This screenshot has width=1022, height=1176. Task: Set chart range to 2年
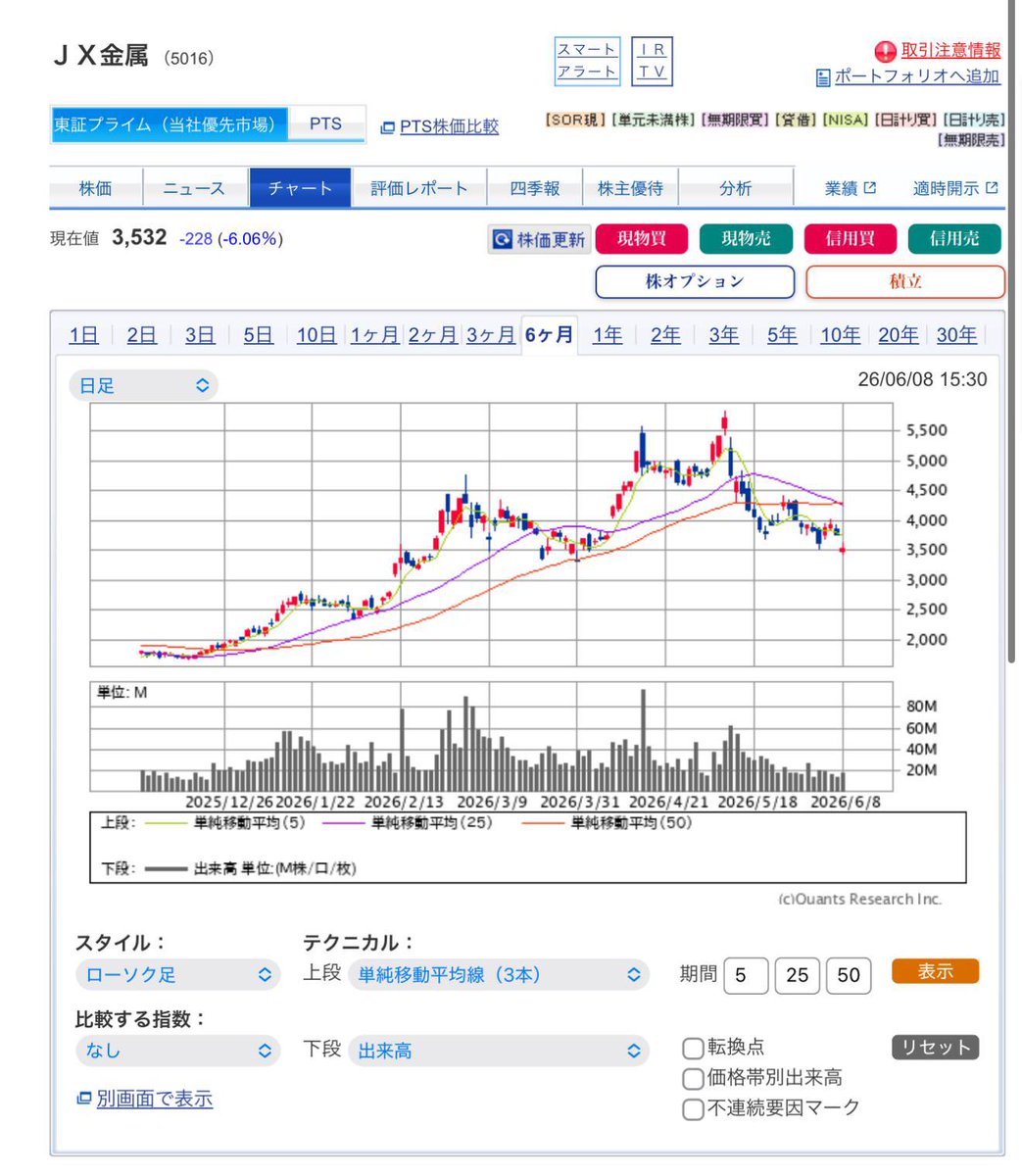665,335
